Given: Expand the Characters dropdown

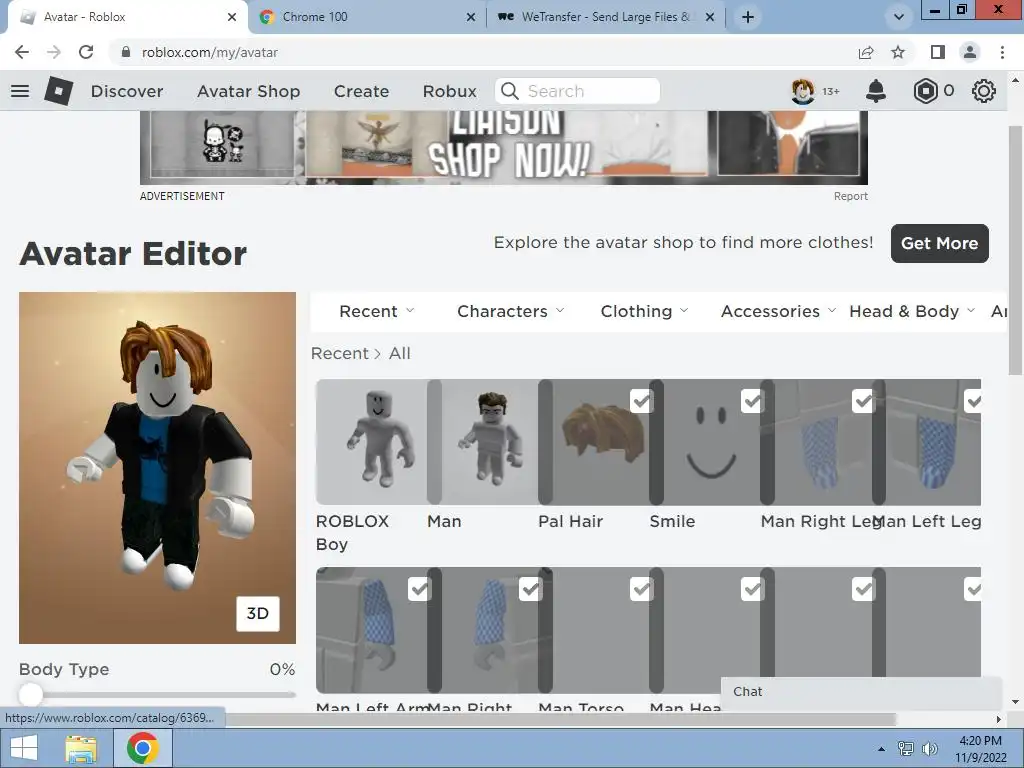Looking at the screenshot, I should 511,312.
